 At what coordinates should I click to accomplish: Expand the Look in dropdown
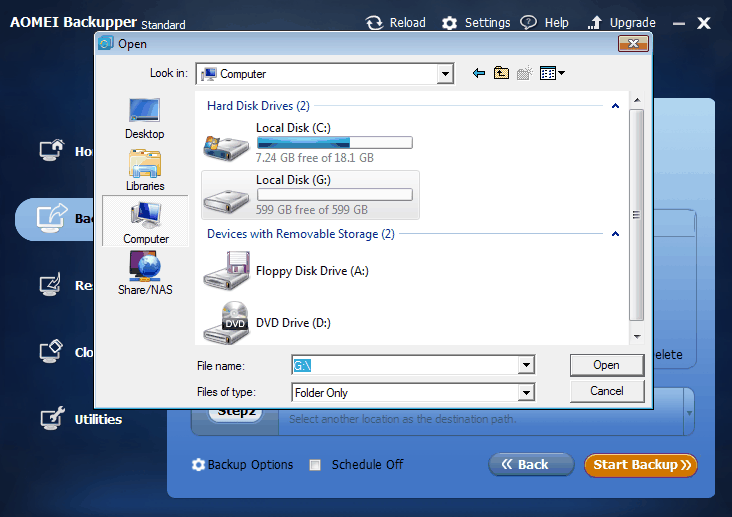[x=445, y=74]
